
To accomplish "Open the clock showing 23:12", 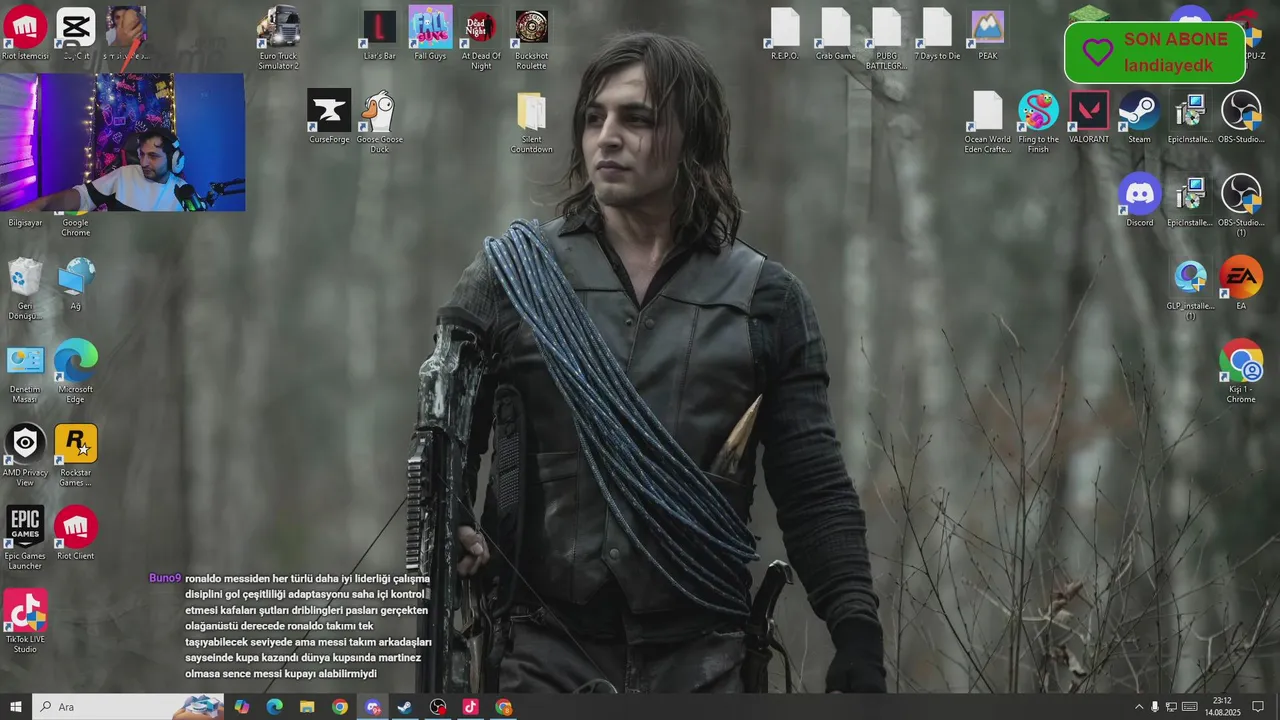I will point(1222,707).
